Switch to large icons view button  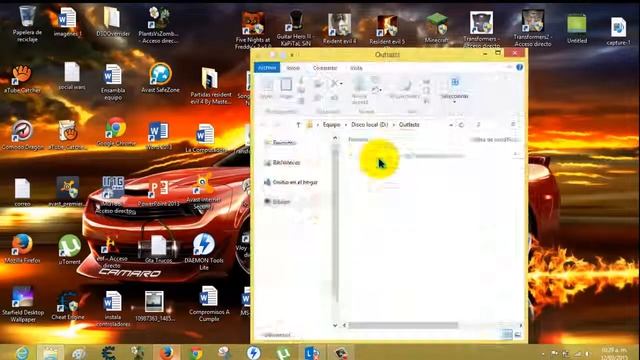(518, 335)
